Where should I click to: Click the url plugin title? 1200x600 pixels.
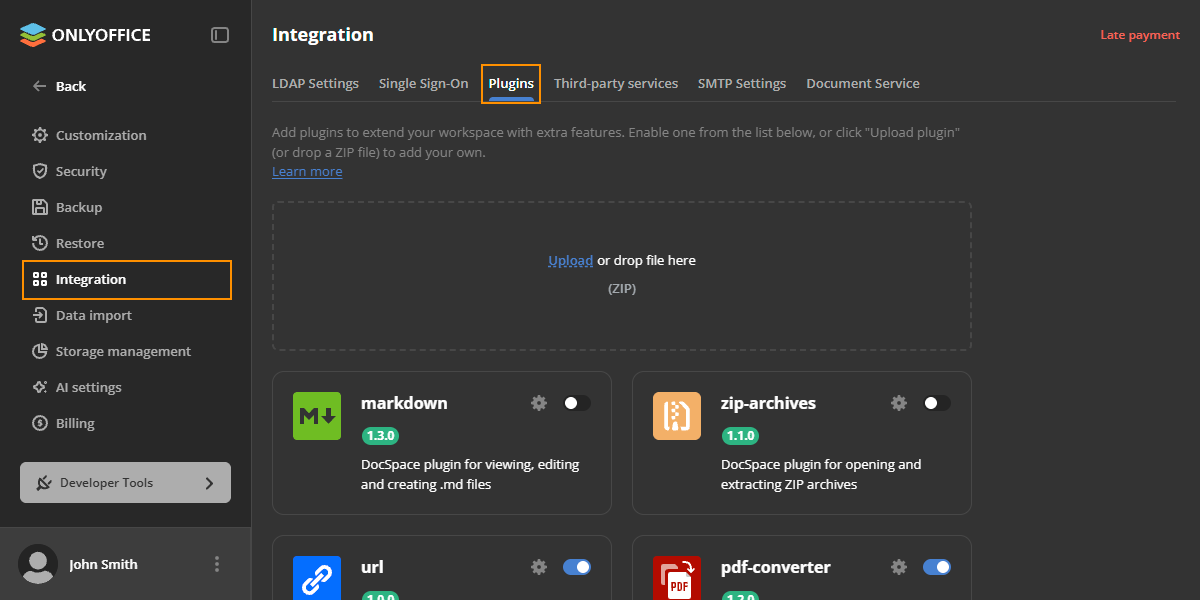click(372, 567)
